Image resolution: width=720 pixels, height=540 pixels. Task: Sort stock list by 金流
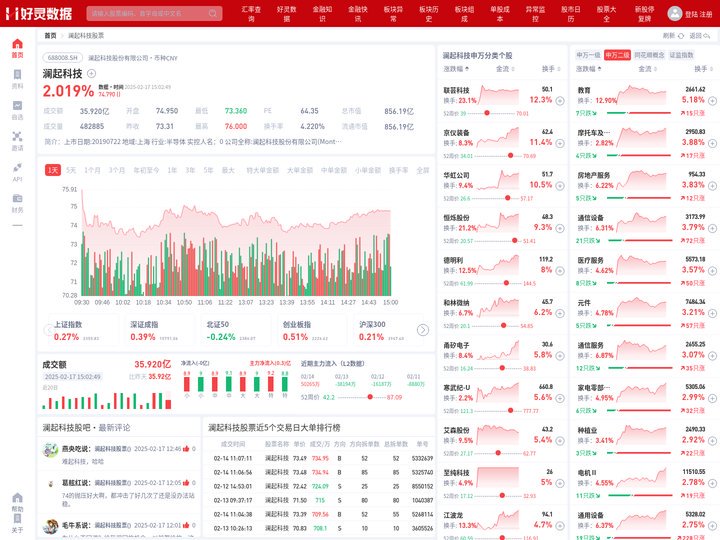505,69
